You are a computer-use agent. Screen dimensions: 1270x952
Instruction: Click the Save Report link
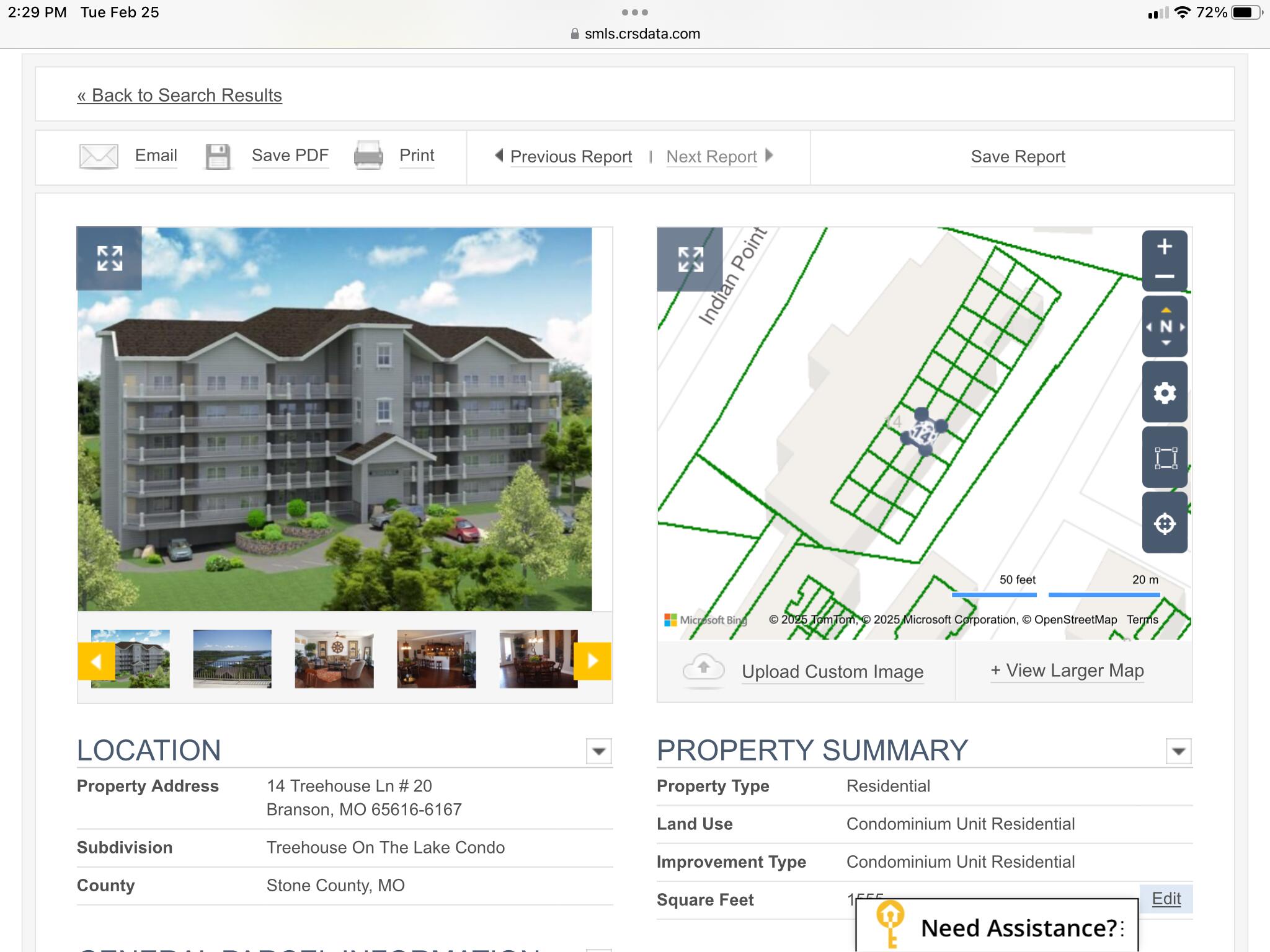(x=1018, y=156)
